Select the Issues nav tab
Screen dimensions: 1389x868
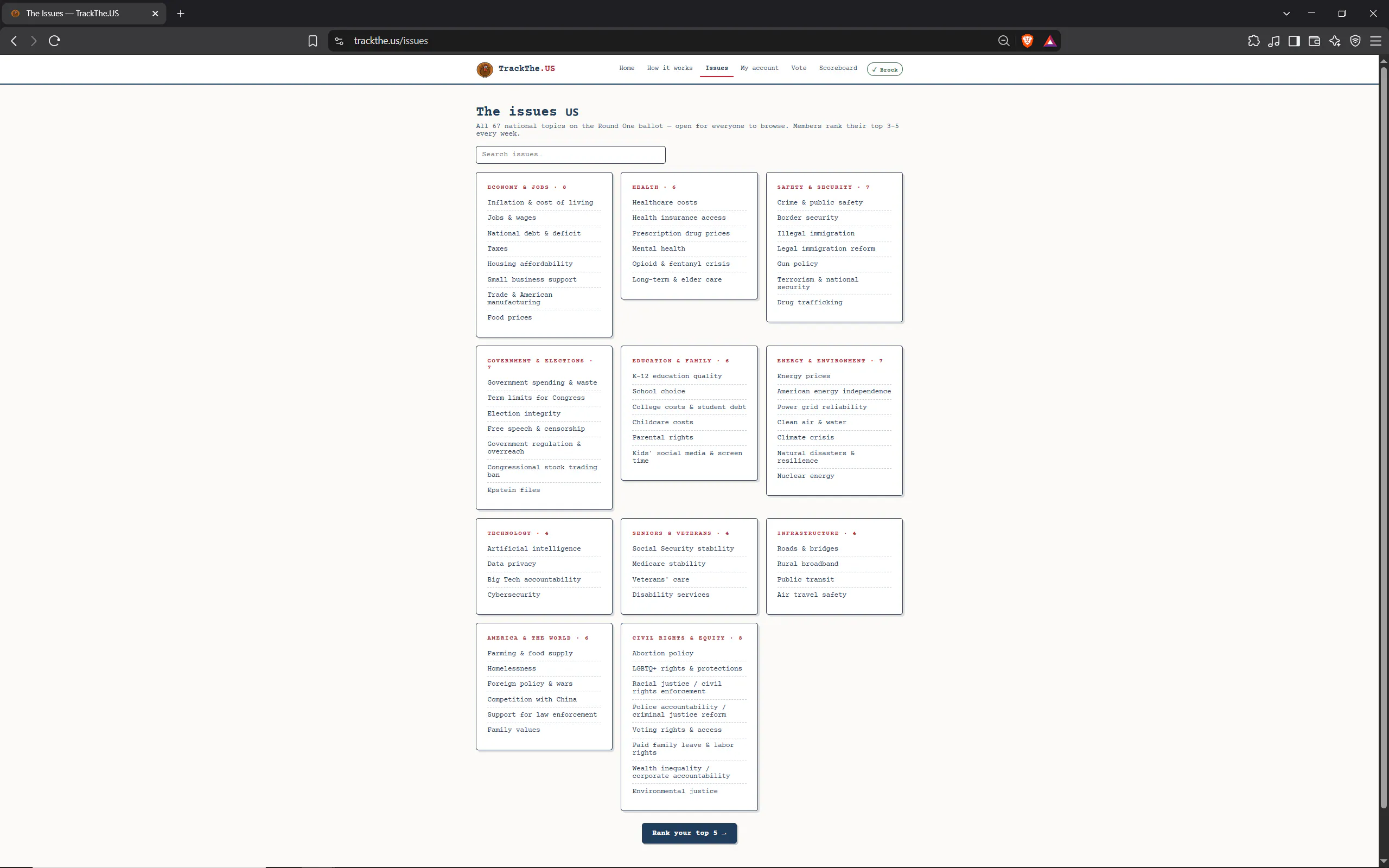tap(716, 68)
